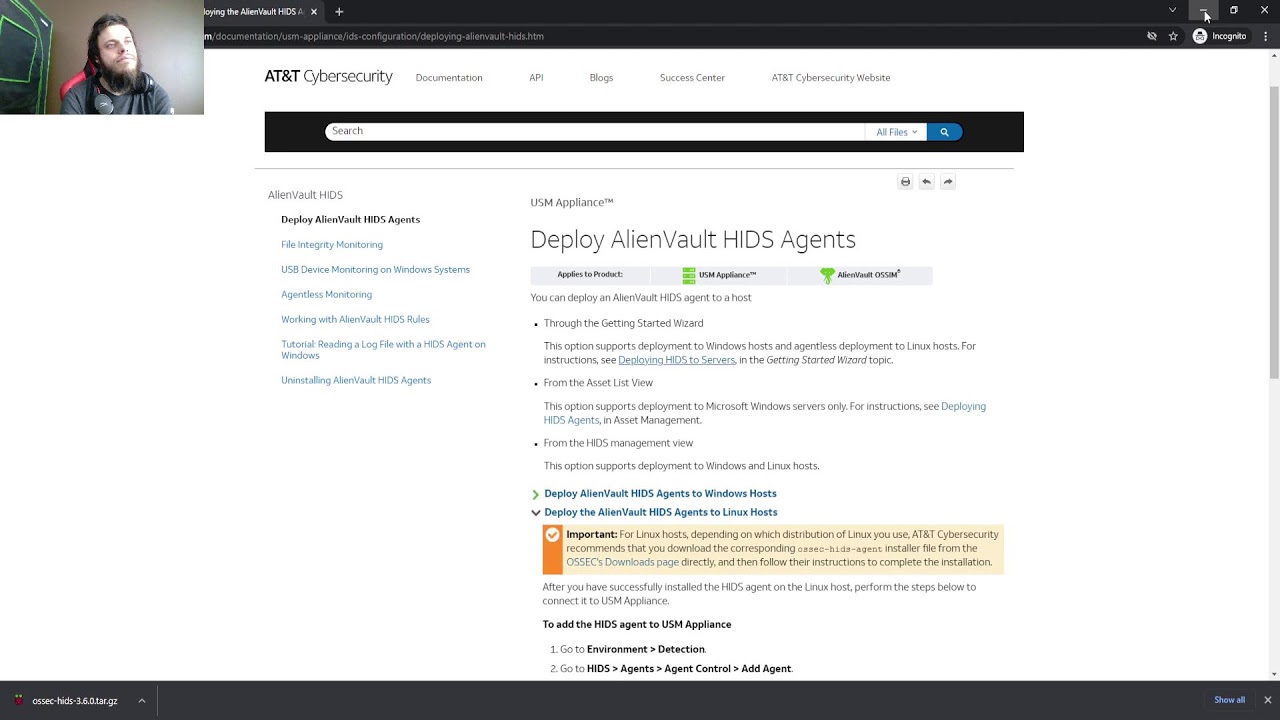The height and width of the screenshot is (720, 1280).
Task: Open the download item options chevron
Action: [x=142, y=701]
